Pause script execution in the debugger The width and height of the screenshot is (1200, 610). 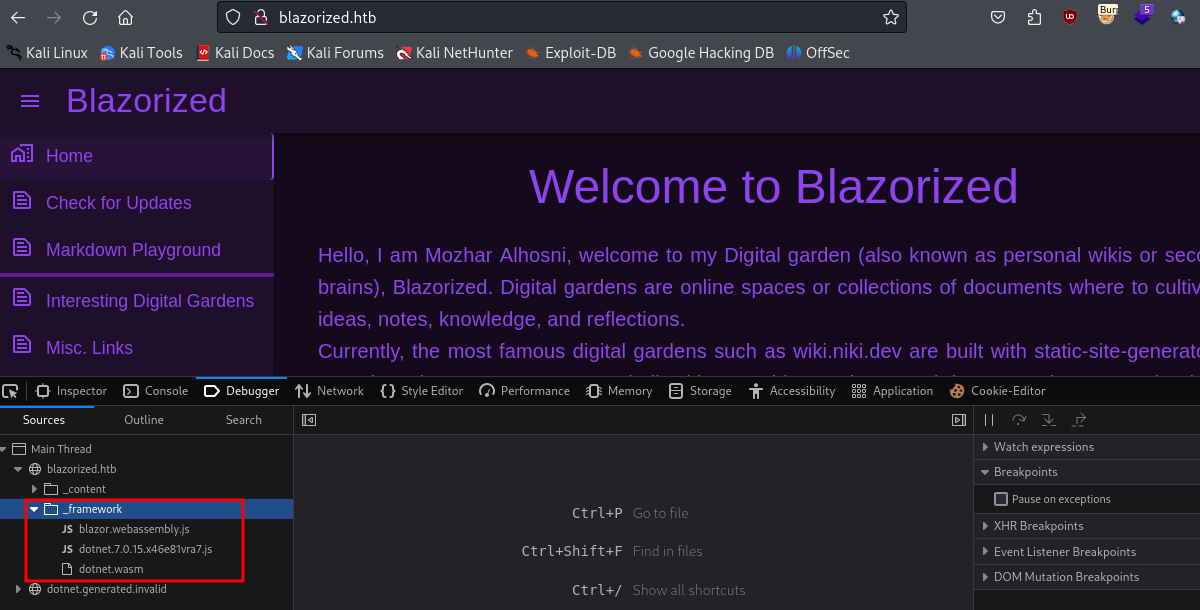point(989,421)
